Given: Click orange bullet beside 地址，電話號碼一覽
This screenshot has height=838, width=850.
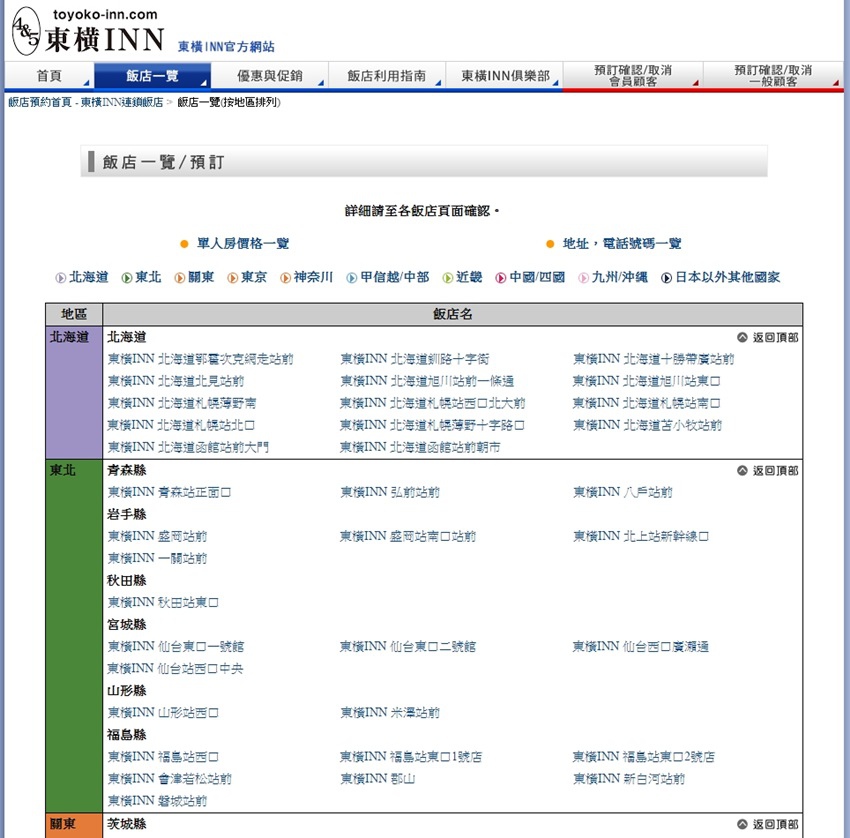Looking at the screenshot, I should [x=550, y=244].
